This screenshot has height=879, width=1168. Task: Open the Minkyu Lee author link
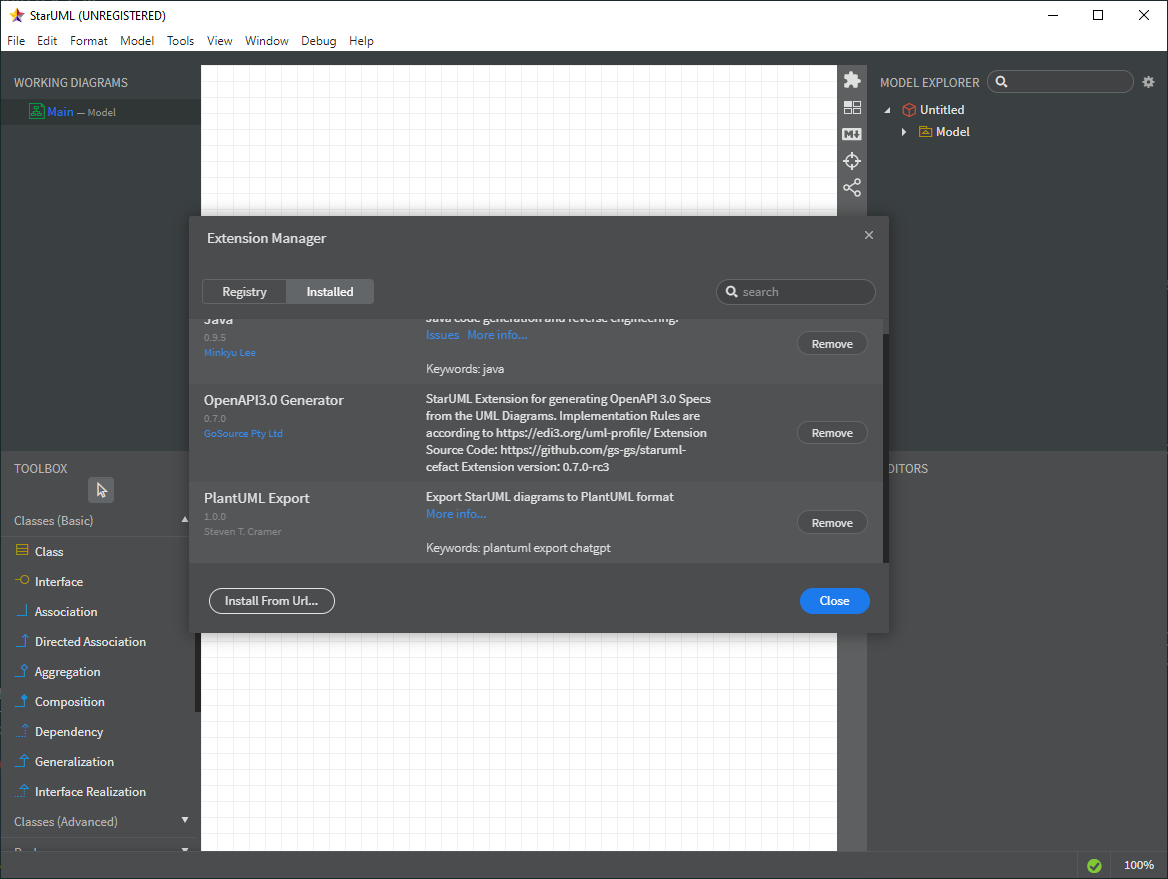coord(229,353)
